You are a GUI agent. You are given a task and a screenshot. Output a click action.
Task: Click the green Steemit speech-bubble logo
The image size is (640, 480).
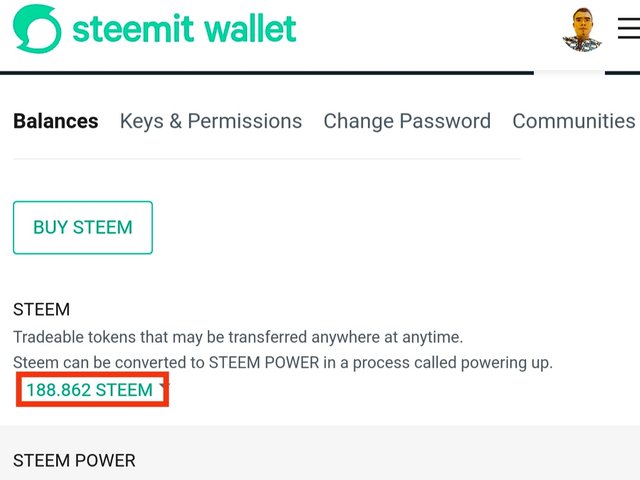(37, 29)
